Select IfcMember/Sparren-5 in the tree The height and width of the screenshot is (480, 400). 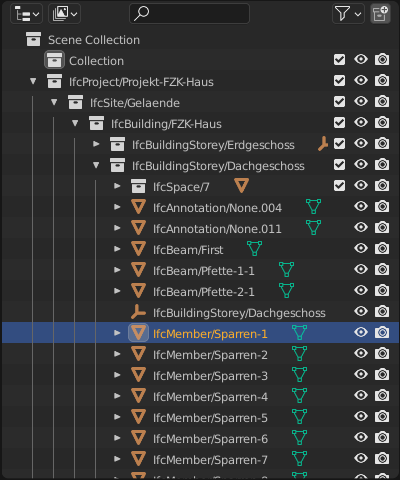(210, 418)
